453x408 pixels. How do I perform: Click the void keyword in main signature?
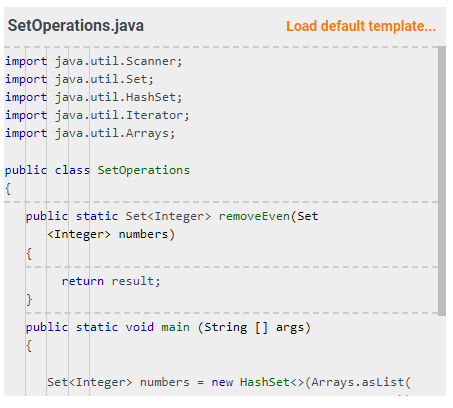point(140,327)
